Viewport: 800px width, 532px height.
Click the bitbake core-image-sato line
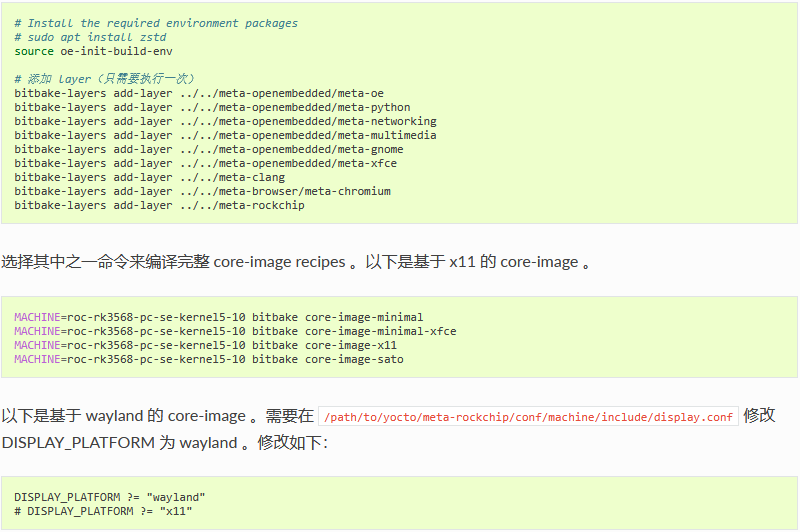pos(209,360)
